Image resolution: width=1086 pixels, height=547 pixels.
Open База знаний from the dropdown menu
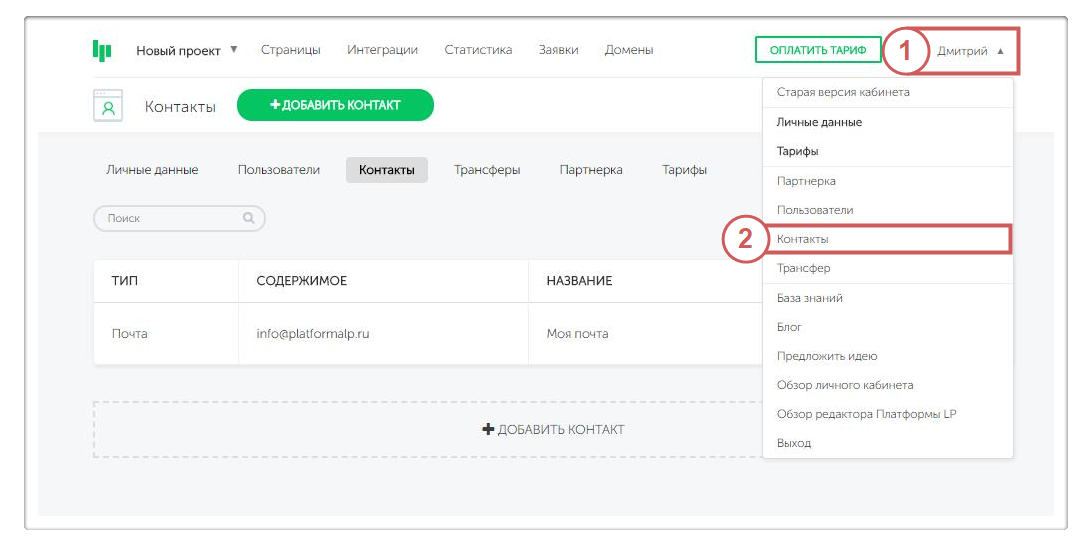coord(810,298)
